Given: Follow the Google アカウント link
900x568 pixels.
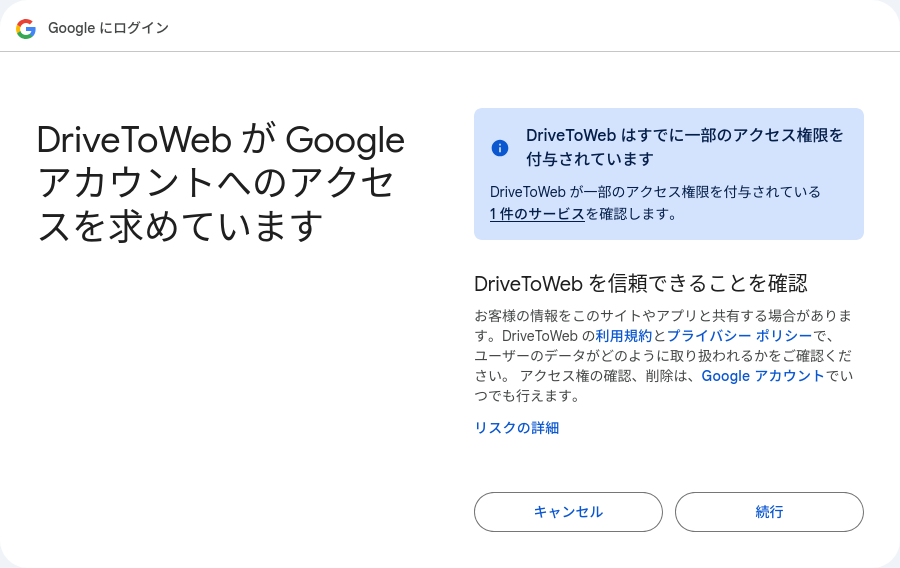Looking at the screenshot, I should (763, 376).
